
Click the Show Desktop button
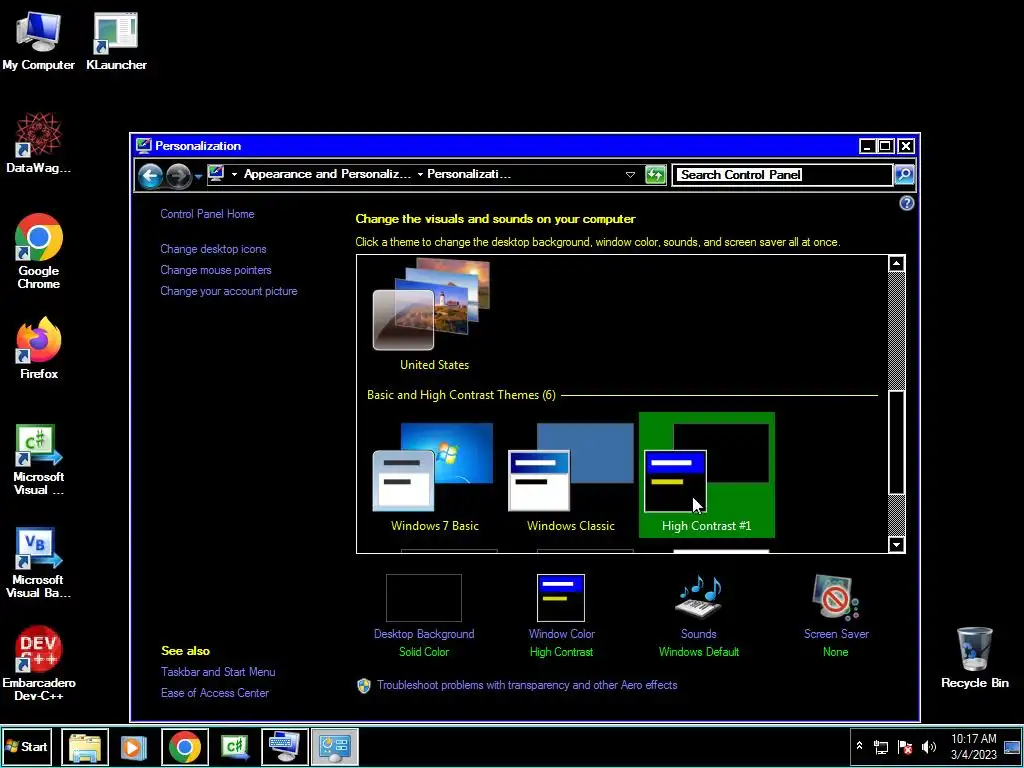point(1012,746)
